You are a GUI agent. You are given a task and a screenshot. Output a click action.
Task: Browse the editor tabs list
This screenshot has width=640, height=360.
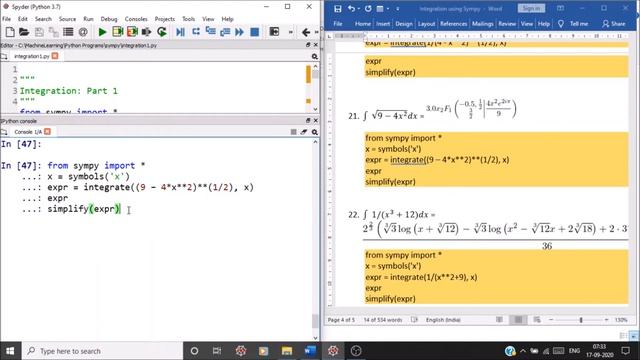tap(4, 56)
